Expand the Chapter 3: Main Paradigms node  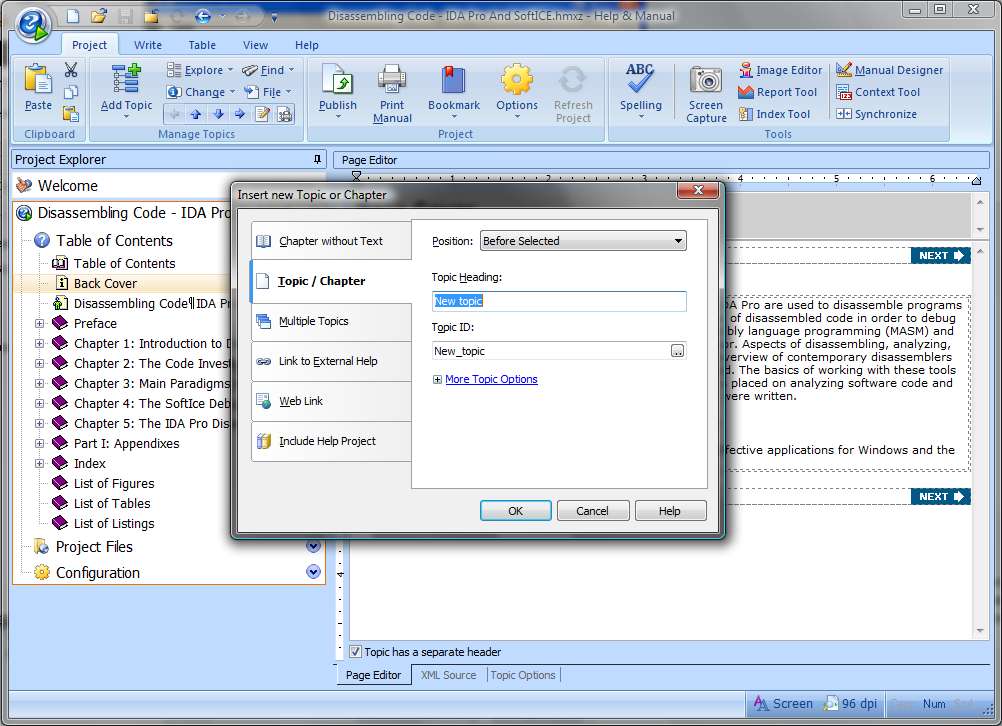pyautogui.click(x=39, y=383)
